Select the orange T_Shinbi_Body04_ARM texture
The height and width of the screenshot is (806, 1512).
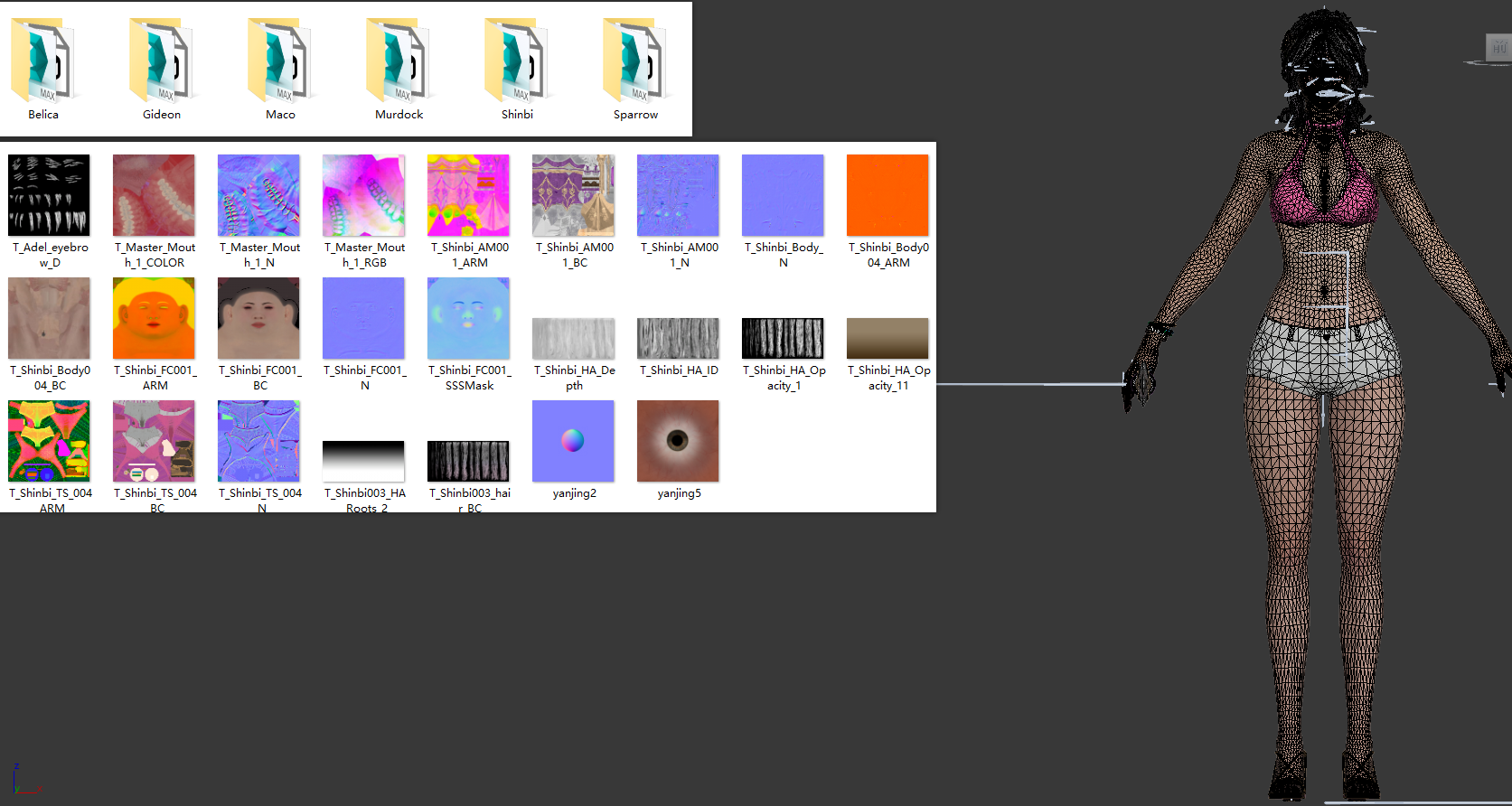point(887,195)
